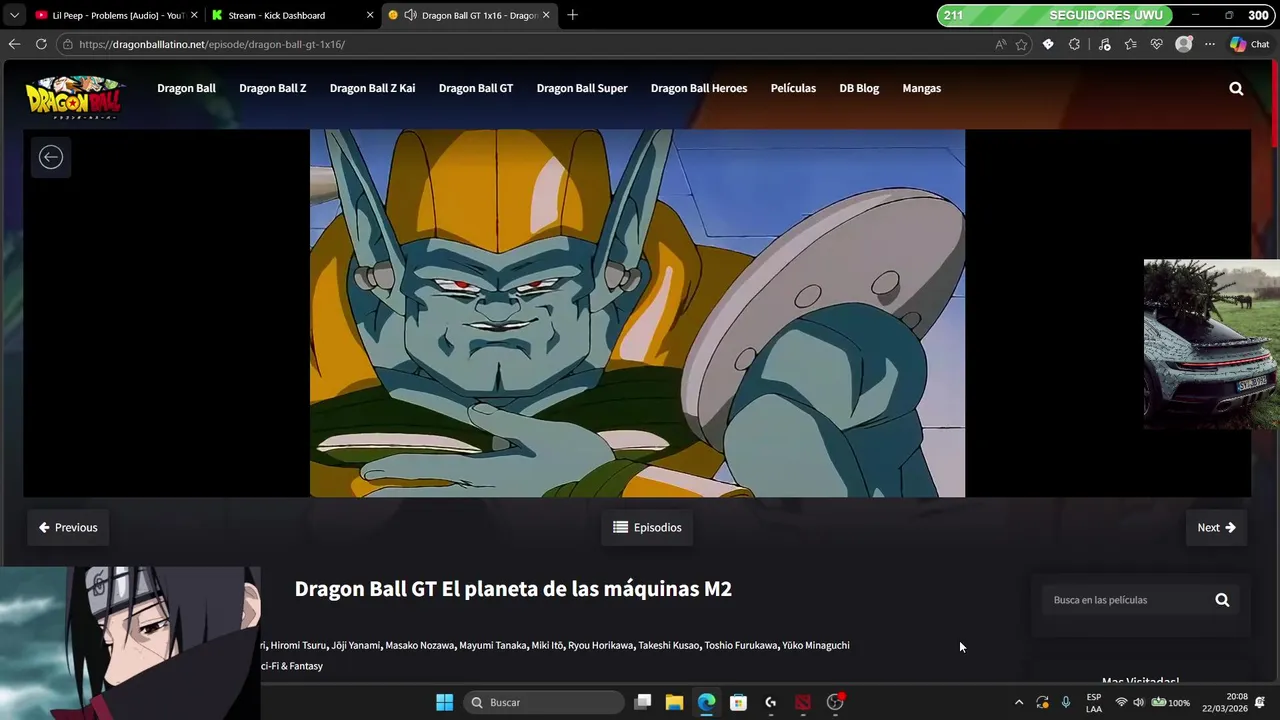The width and height of the screenshot is (1280, 720).
Task: Click the Dragon Ball site logo
Action: [x=75, y=97]
